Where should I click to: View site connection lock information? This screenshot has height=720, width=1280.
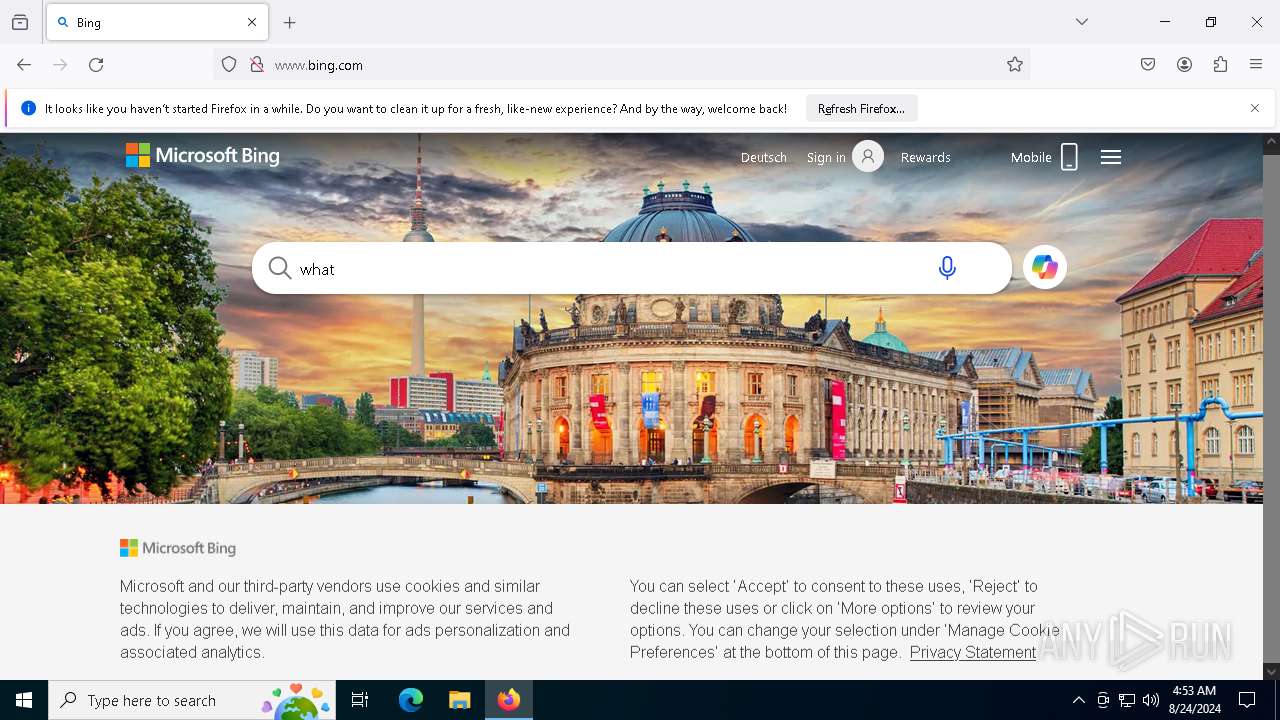(257, 65)
